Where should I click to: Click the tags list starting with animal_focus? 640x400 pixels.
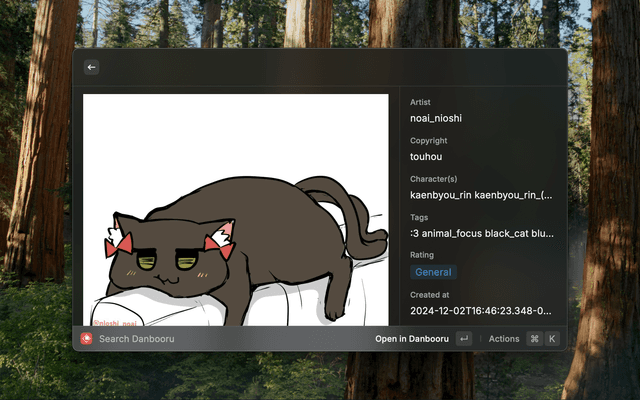pyautogui.click(x=481, y=233)
